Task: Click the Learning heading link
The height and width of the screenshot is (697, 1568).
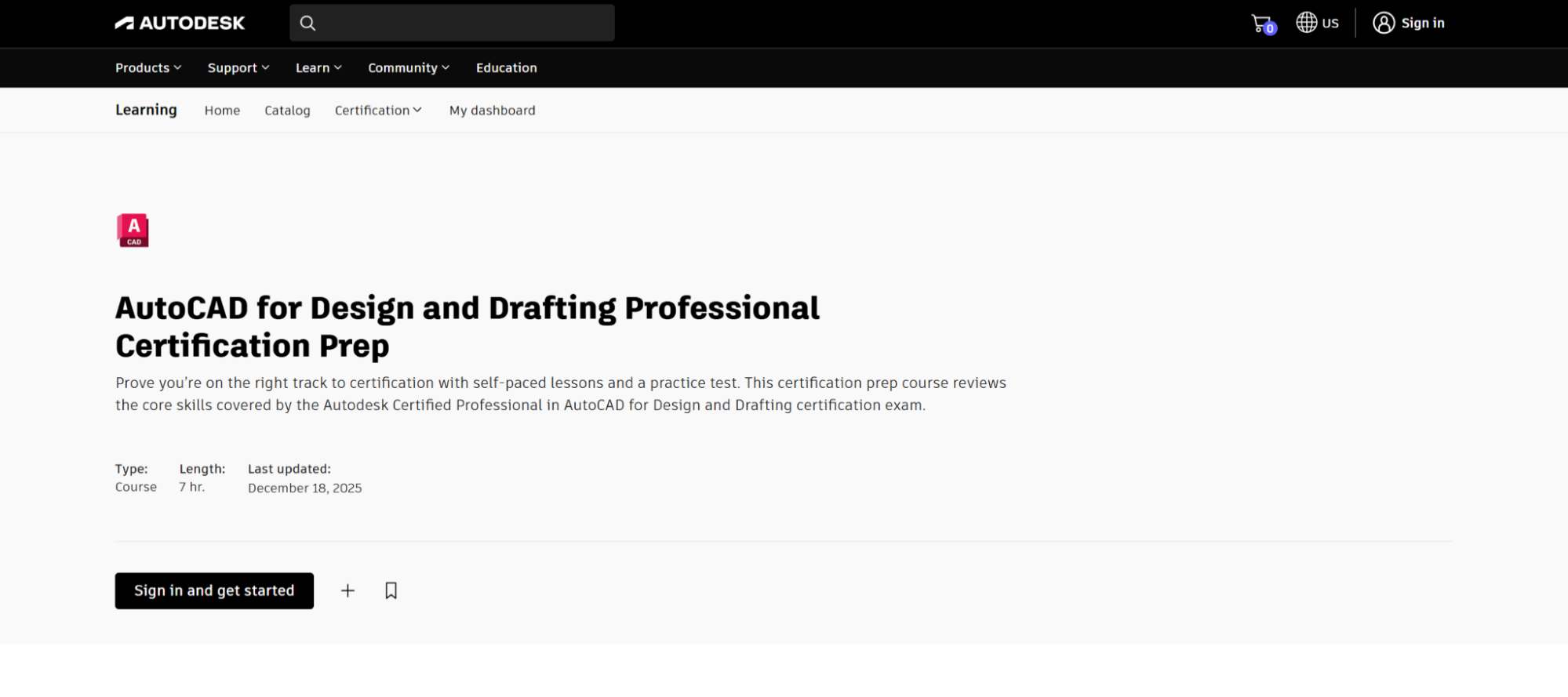Action: (146, 110)
